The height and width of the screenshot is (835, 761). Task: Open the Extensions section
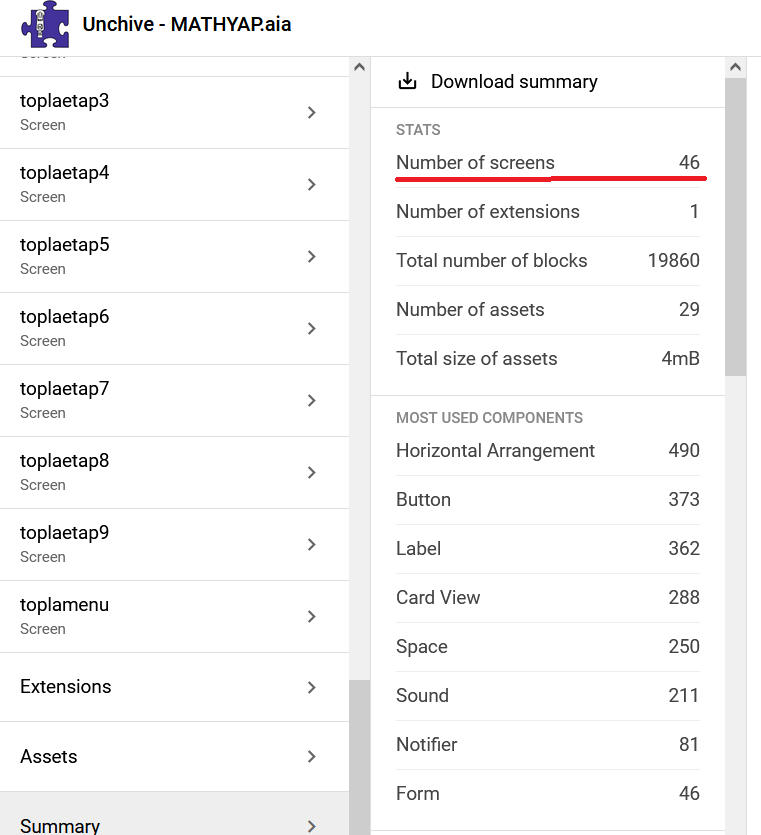pyautogui.click(x=150, y=687)
